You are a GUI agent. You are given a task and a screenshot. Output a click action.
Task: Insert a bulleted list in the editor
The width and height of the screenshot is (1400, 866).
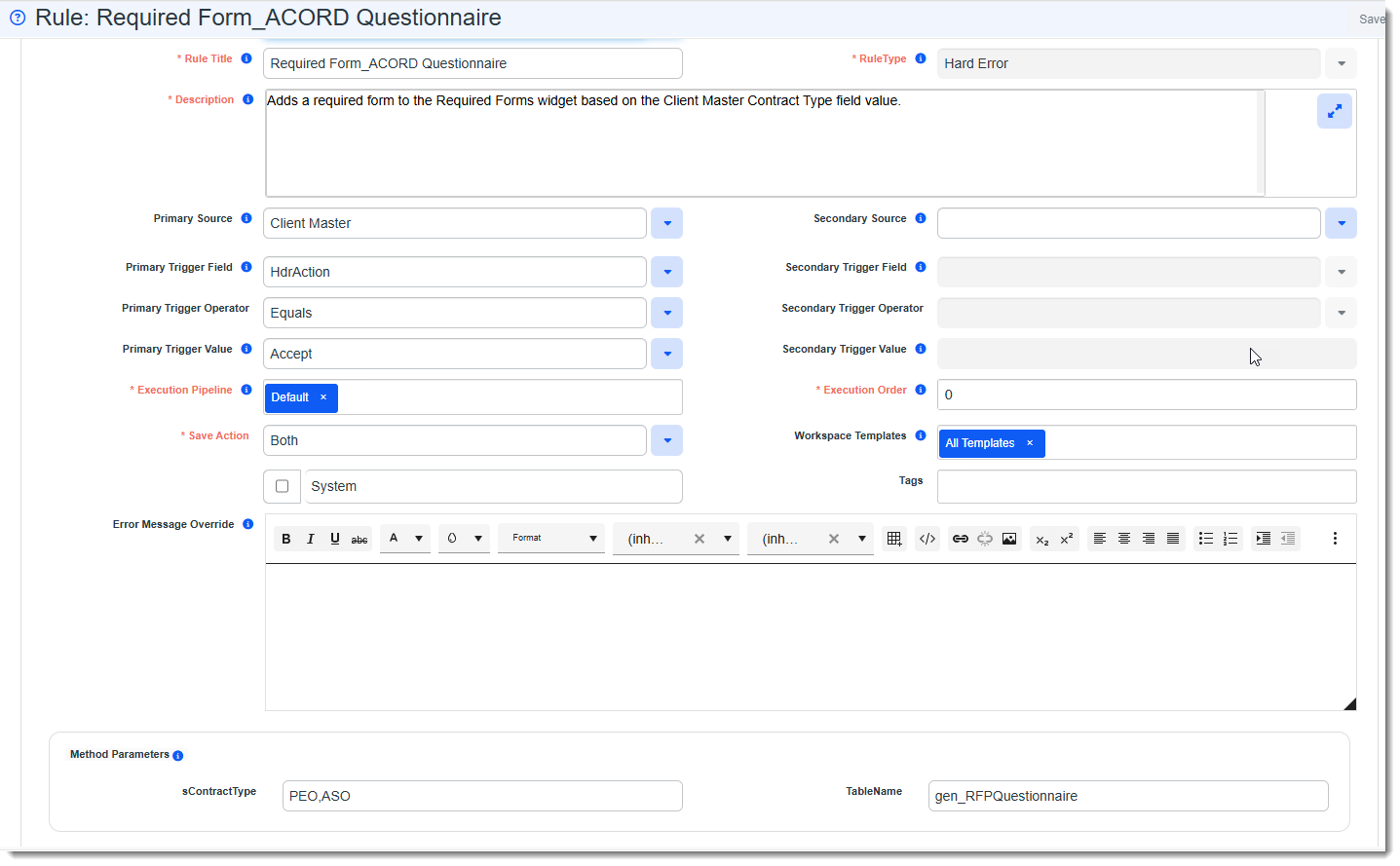(x=1205, y=538)
